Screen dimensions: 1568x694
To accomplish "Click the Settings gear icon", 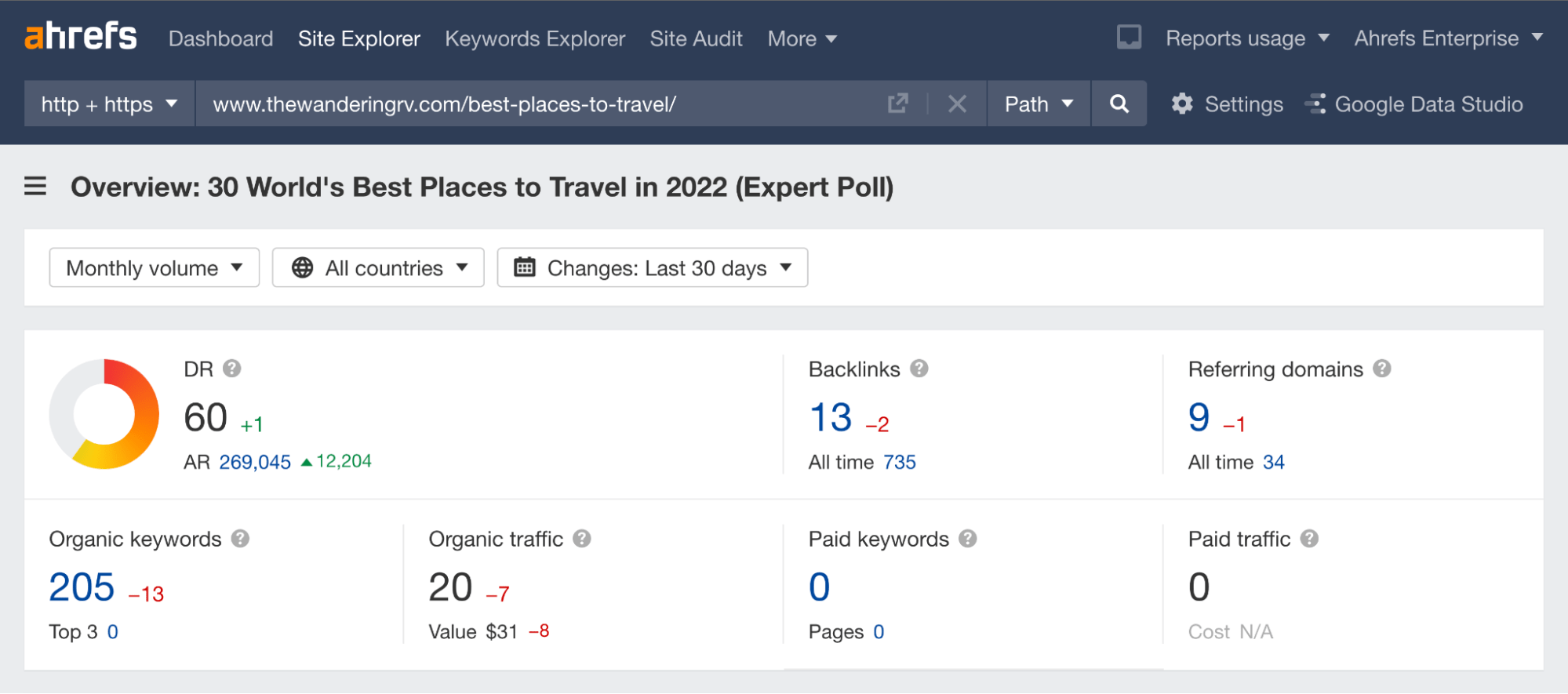I will [x=1182, y=104].
